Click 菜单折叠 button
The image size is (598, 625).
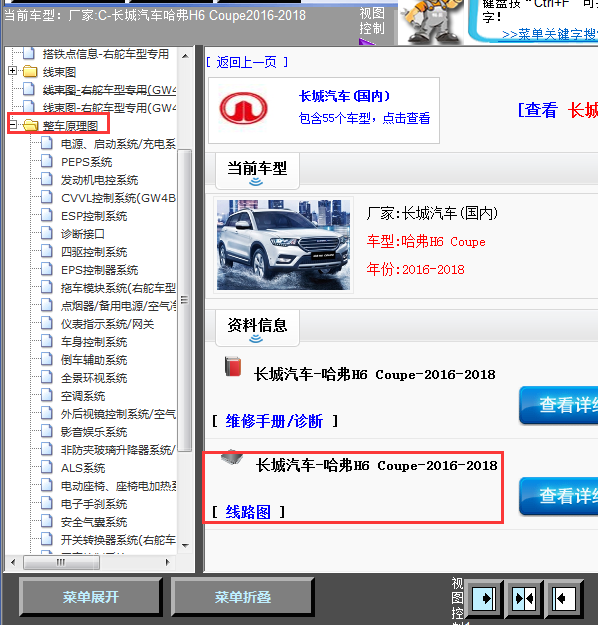(242, 597)
